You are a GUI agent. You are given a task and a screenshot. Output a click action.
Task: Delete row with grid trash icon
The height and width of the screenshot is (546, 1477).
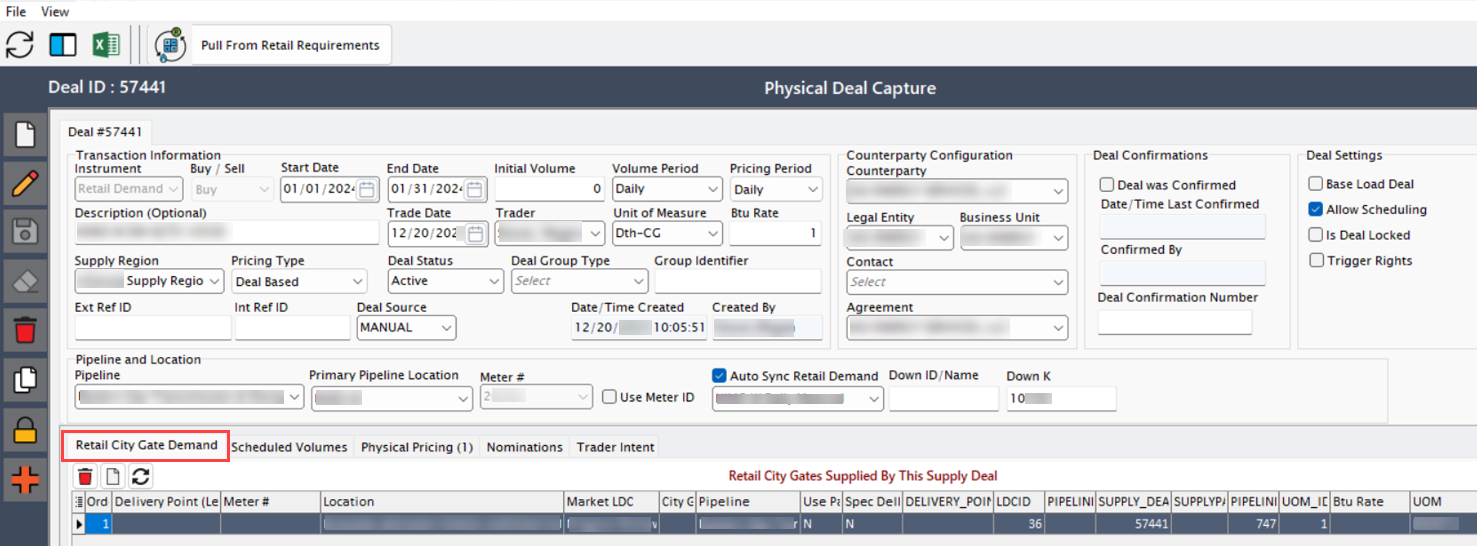85,477
